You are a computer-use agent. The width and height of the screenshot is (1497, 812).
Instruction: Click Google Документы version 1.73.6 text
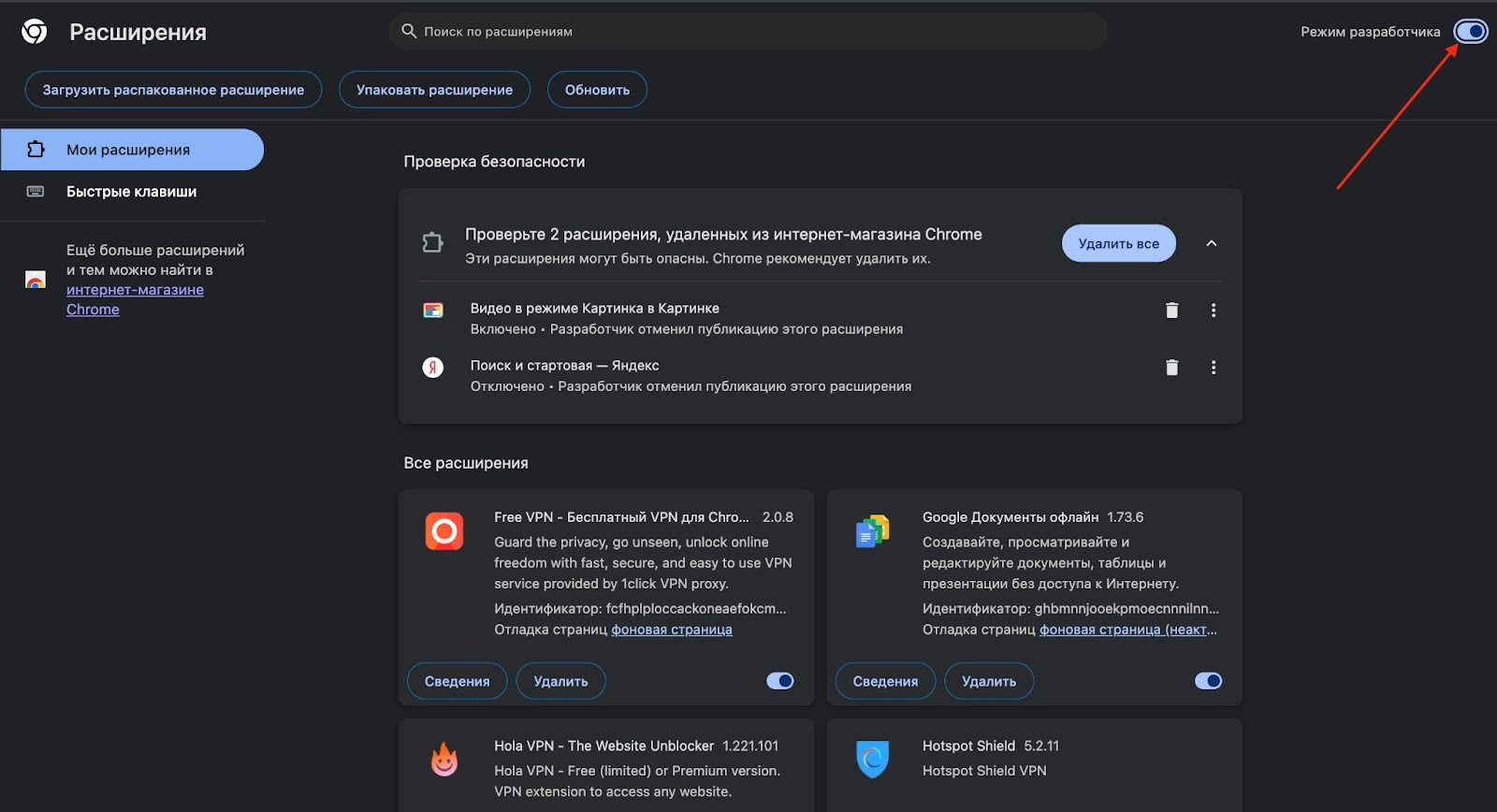(1126, 517)
